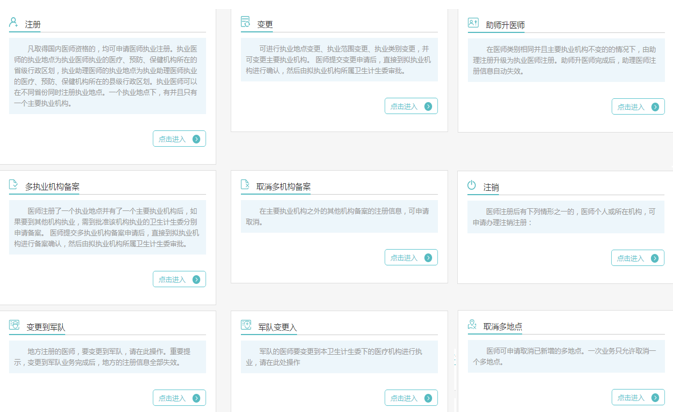Click the description text under 取消多地点
The height and width of the screenshot is (412, 673).
tap(566, 356)
